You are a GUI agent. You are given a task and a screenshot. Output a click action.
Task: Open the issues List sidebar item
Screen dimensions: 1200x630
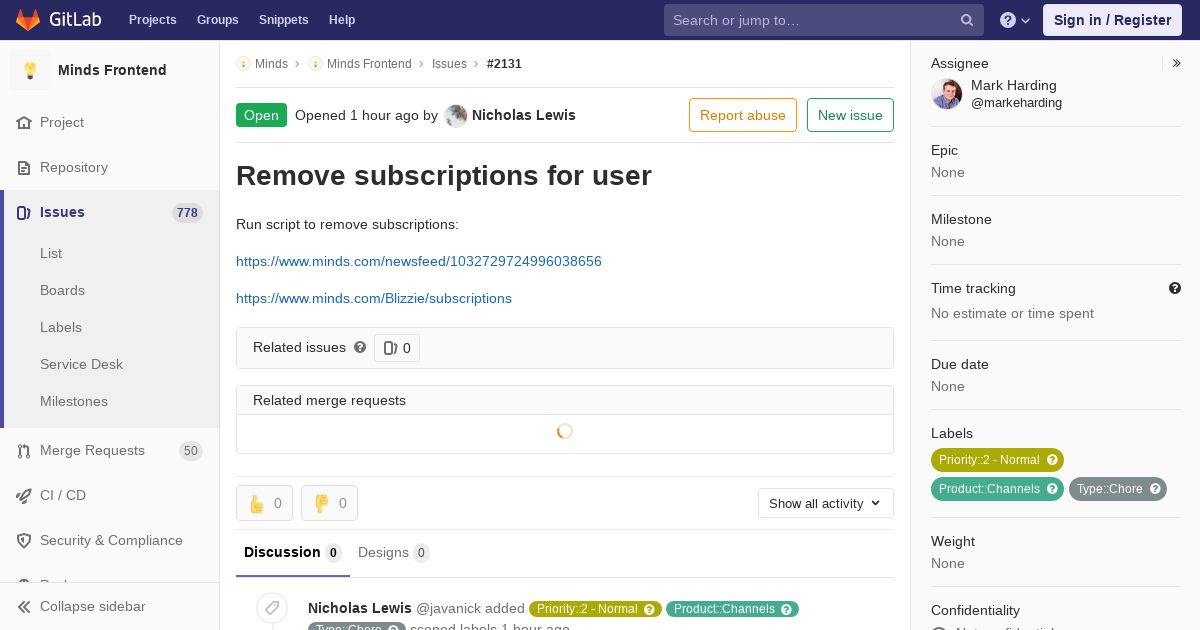pos(51,253)
